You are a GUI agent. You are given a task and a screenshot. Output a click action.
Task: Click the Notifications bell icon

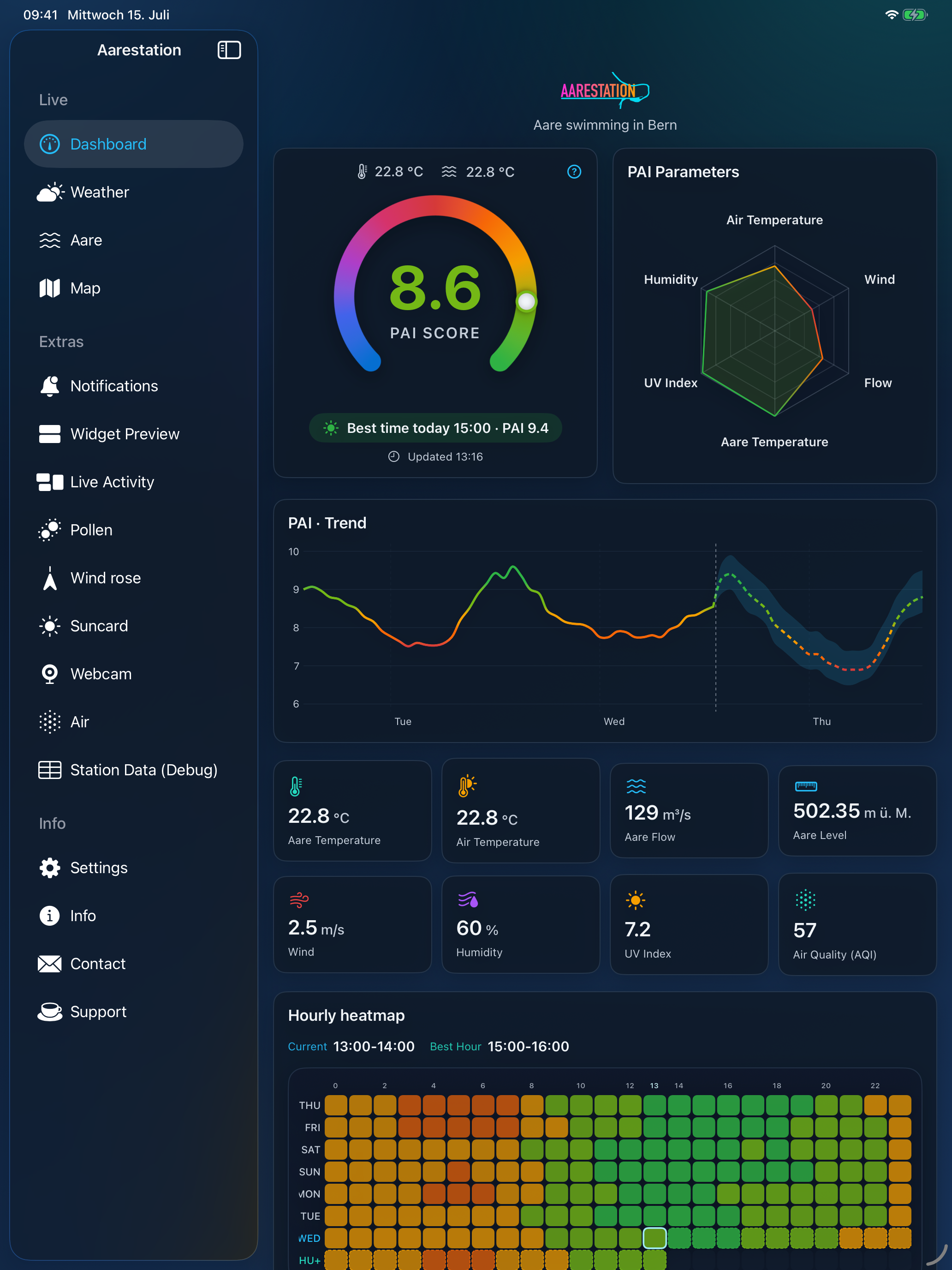[x=50, y=386]
